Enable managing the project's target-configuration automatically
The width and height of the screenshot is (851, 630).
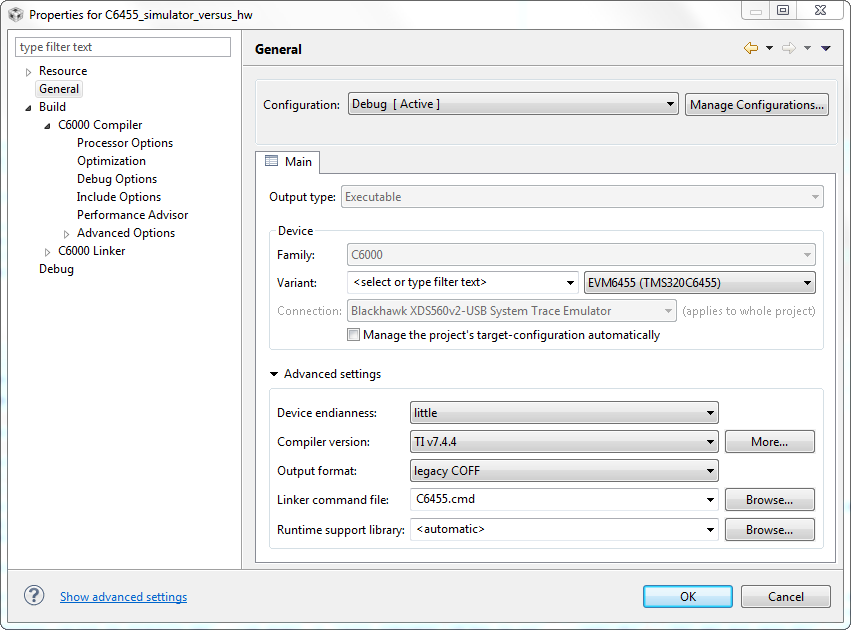(x=353, y=334)
